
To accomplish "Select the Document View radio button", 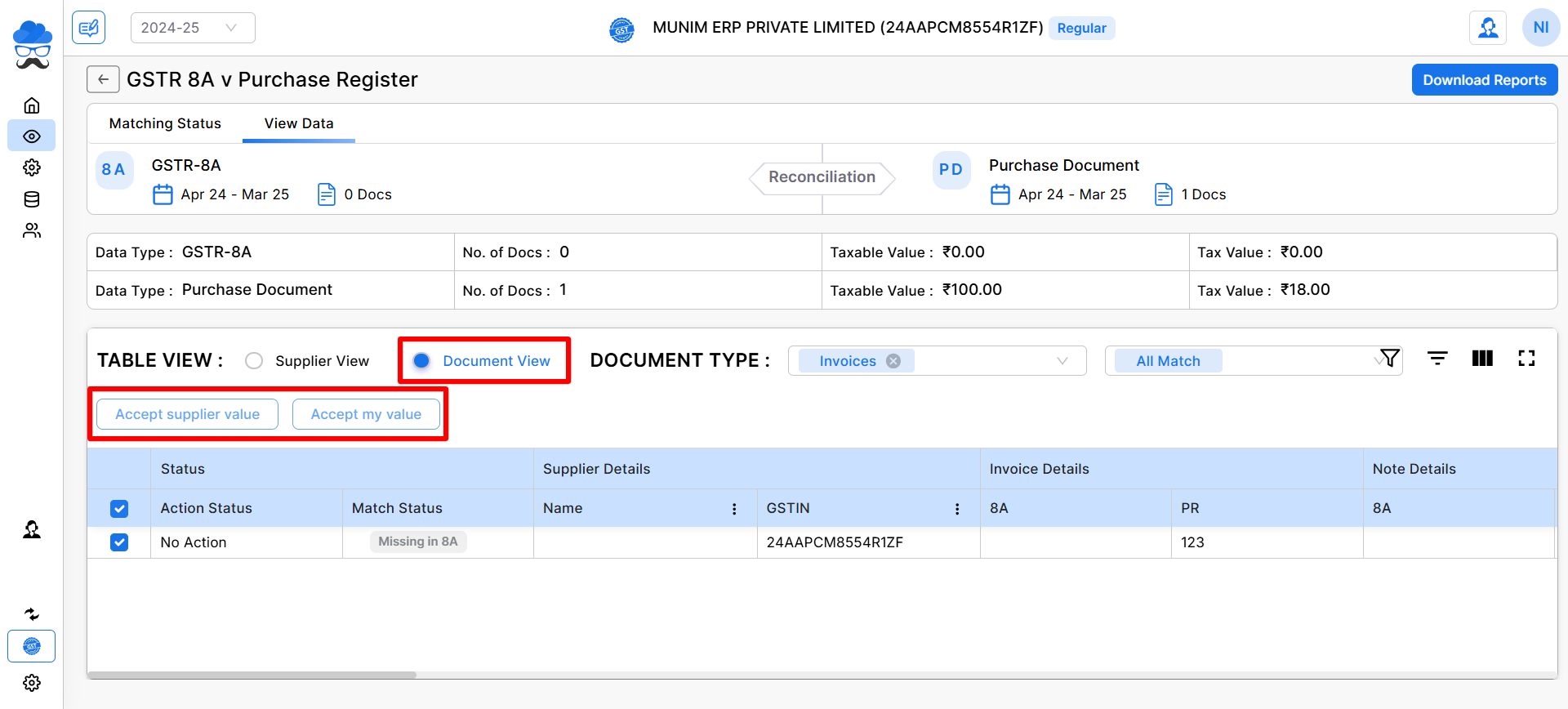I will pyautogui.click(x=421, y=361).
